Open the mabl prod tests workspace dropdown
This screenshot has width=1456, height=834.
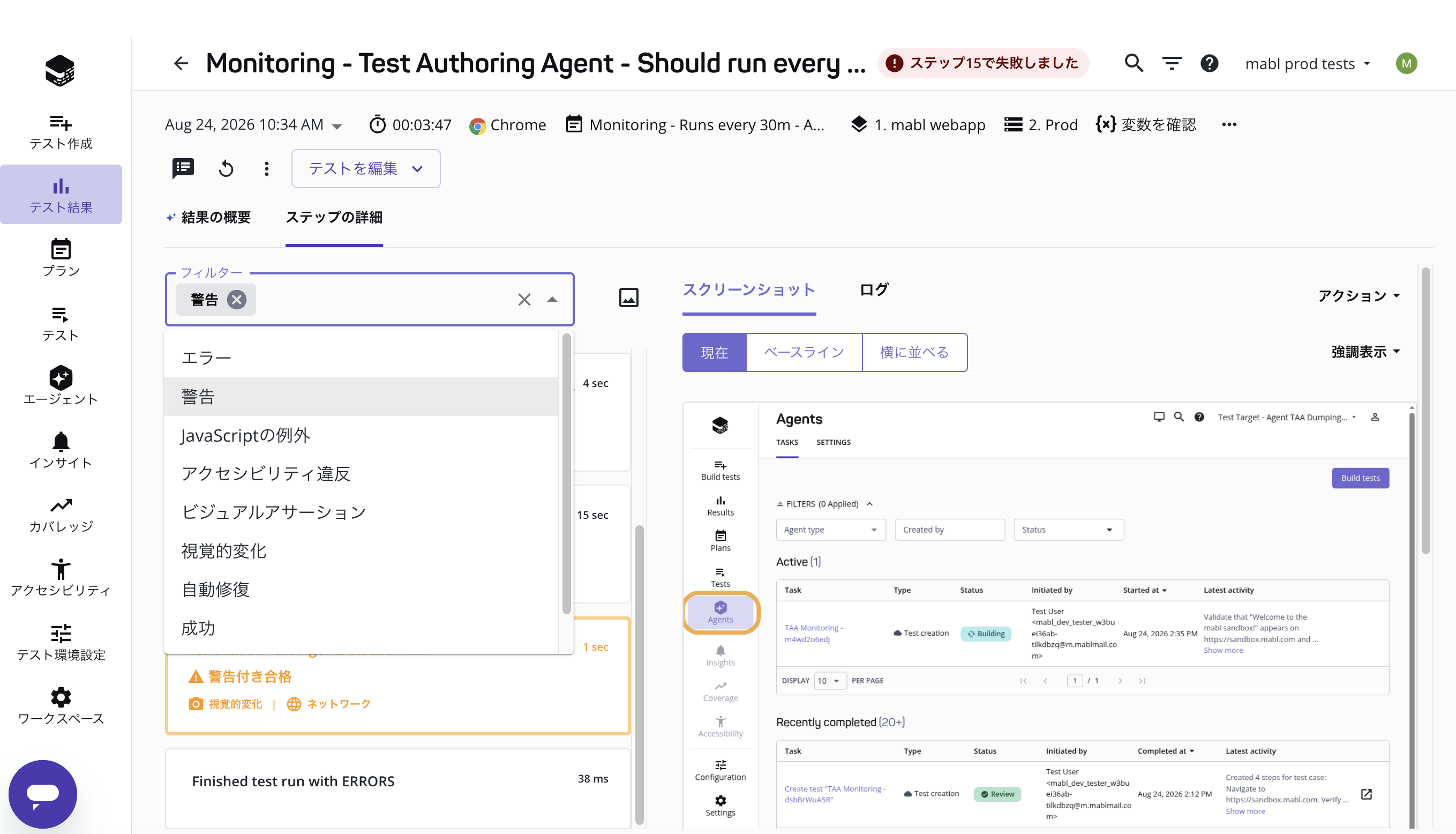click(x=1308, y=64)
